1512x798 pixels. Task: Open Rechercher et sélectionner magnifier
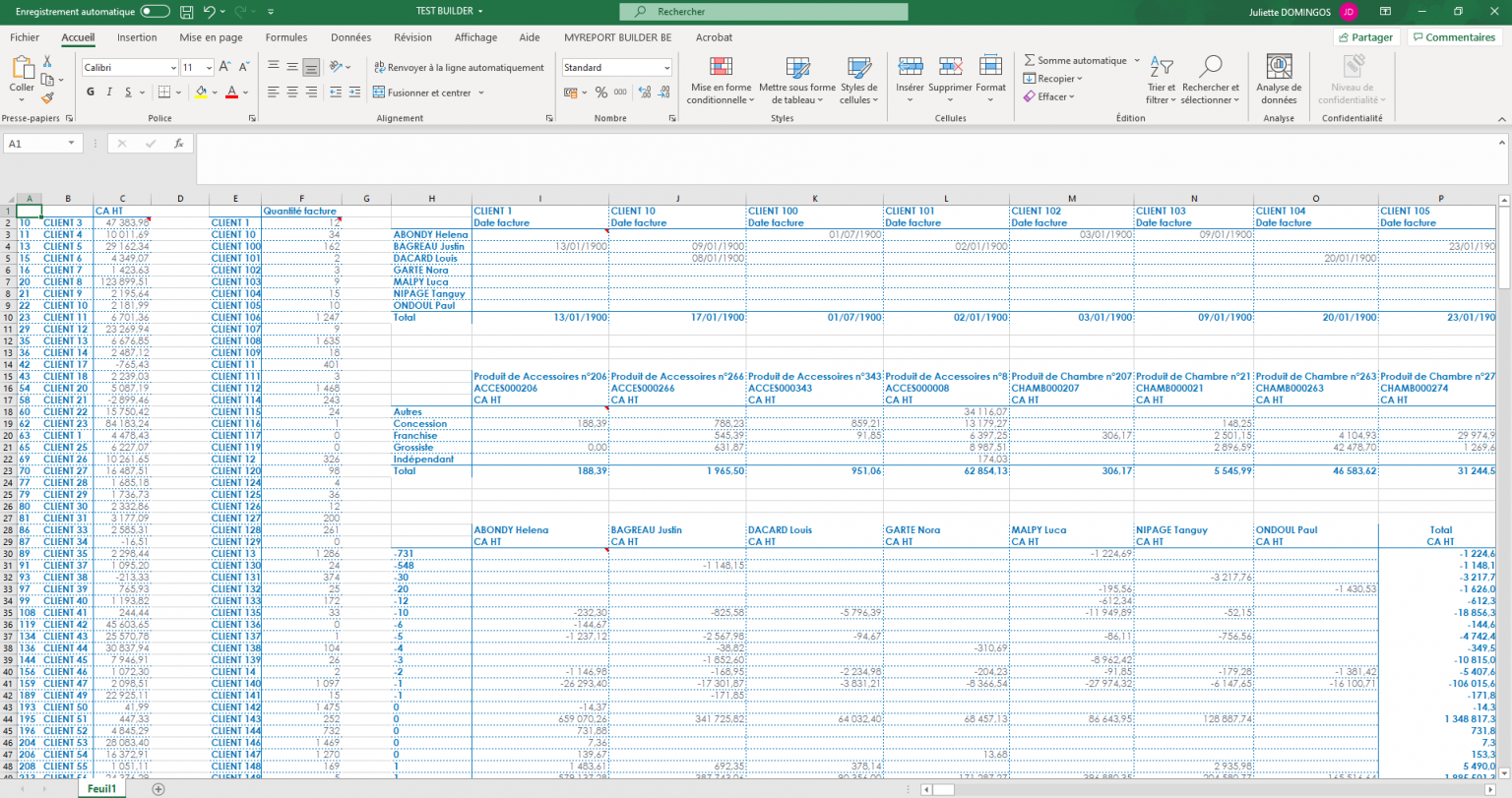tap(1210, 80)
